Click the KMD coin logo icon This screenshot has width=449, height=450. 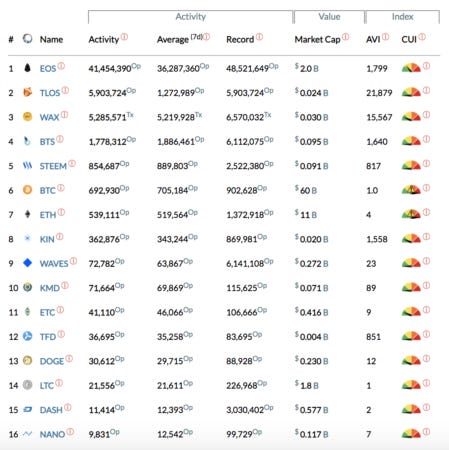[27, 287]
